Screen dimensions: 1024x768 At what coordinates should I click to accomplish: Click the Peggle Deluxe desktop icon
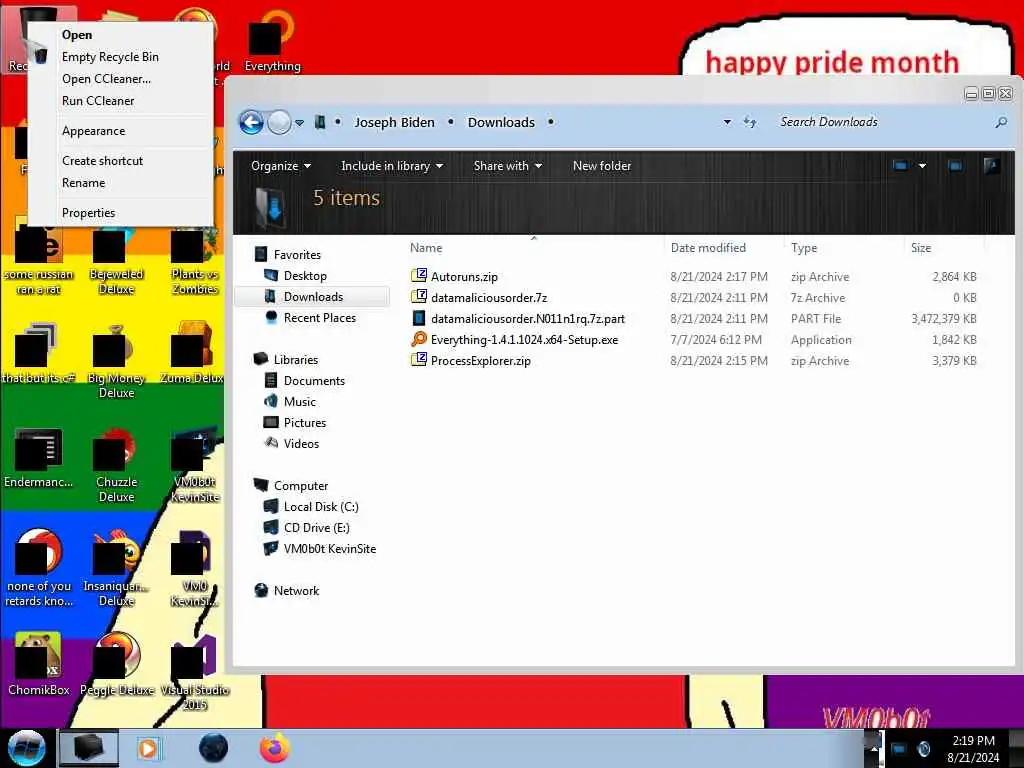coord(116,663)
